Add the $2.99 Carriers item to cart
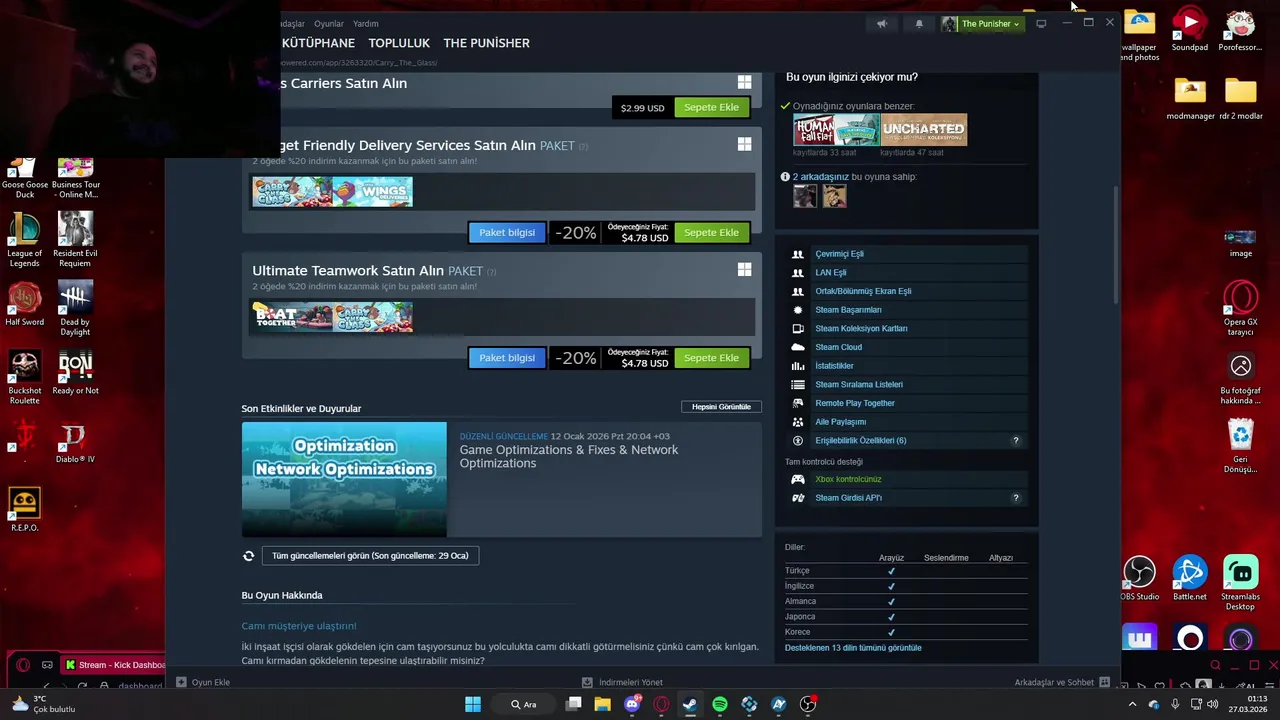Screen dimensions: 1280x720 click(x=711, y=107)
